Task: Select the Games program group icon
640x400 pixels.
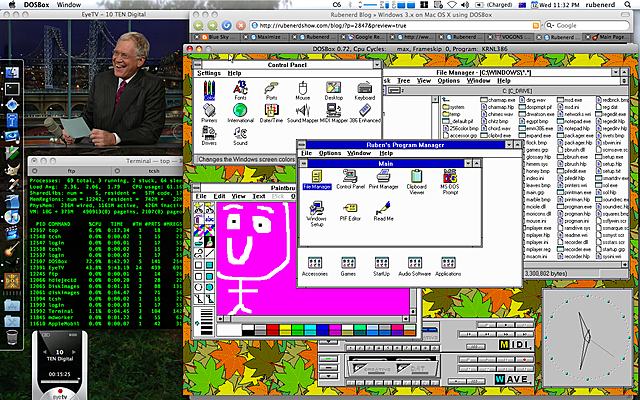Action: click(348, 267)
